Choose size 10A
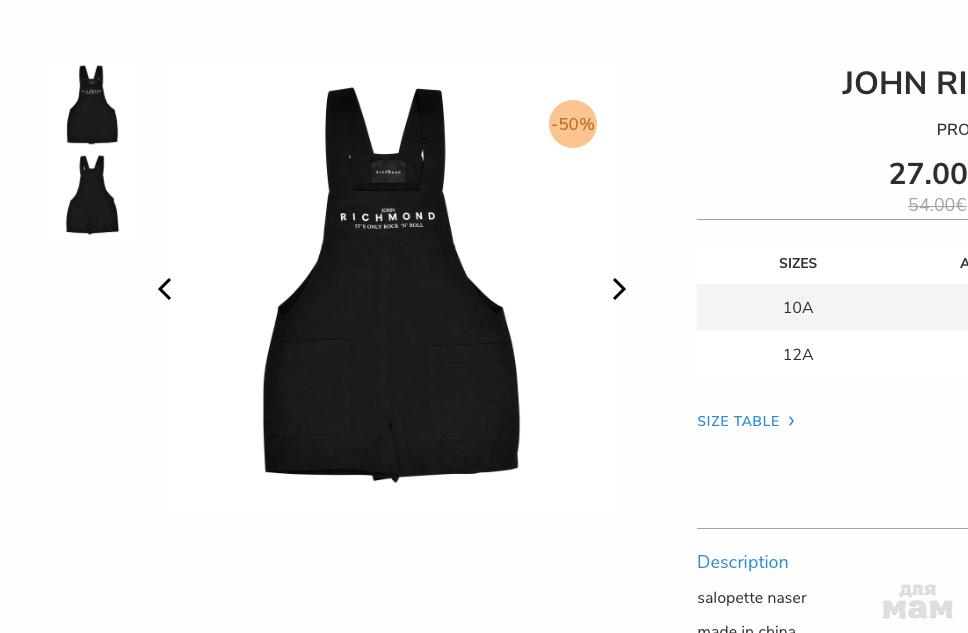Viewport: 968px width, 633px height. pyautogui.click(x=798, y=308)
